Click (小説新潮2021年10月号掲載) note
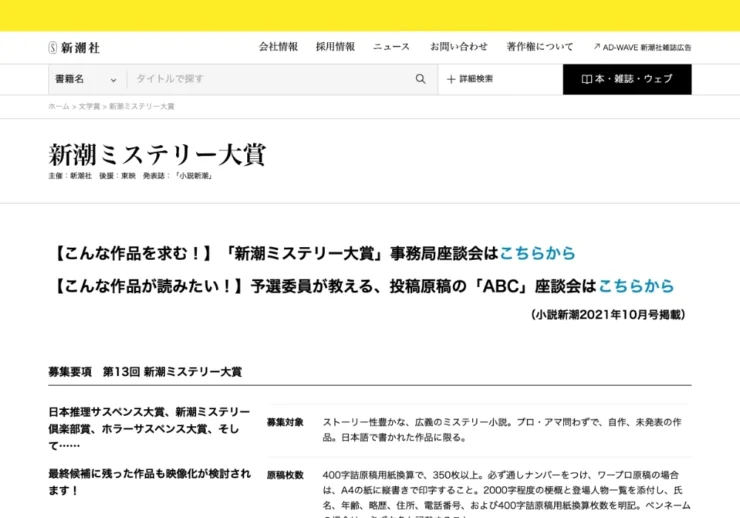 pos(608,315)
